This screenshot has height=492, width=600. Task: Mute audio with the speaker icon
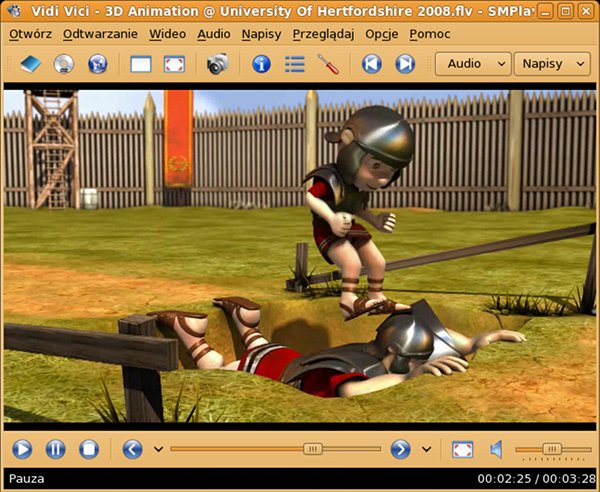pos(496,450)
